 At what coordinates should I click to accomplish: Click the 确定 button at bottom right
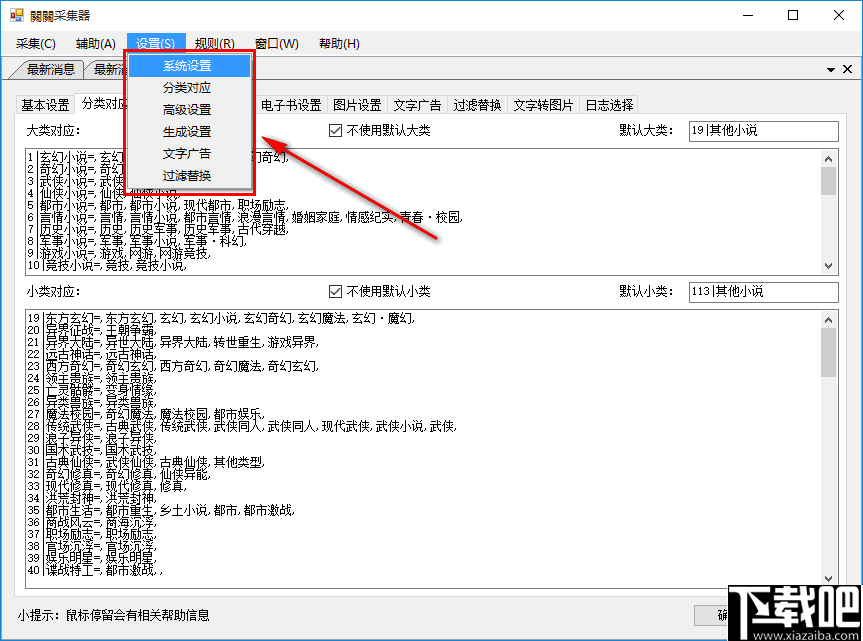coord(726,615)
